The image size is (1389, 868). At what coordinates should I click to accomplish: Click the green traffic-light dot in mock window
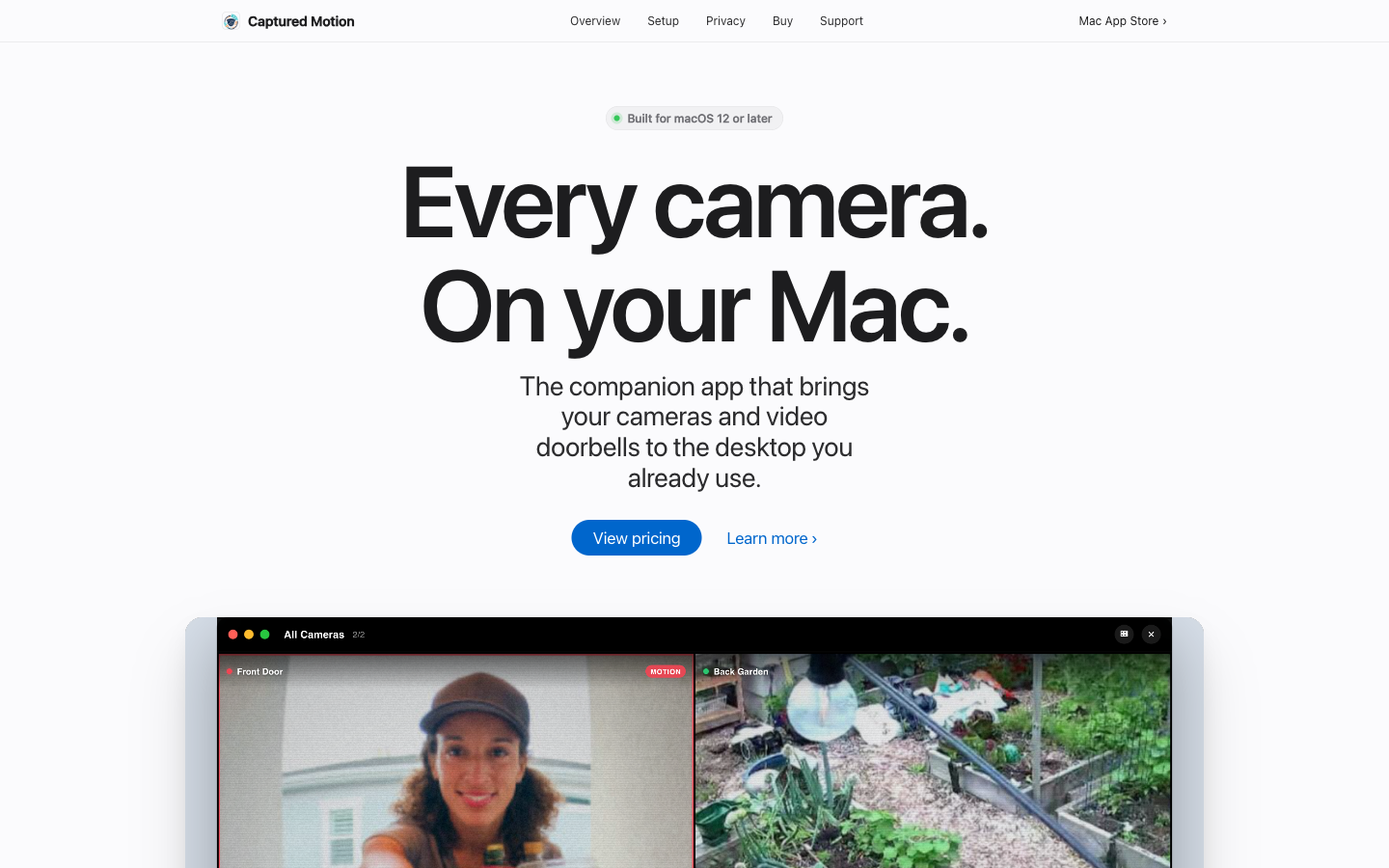(264, 635)
